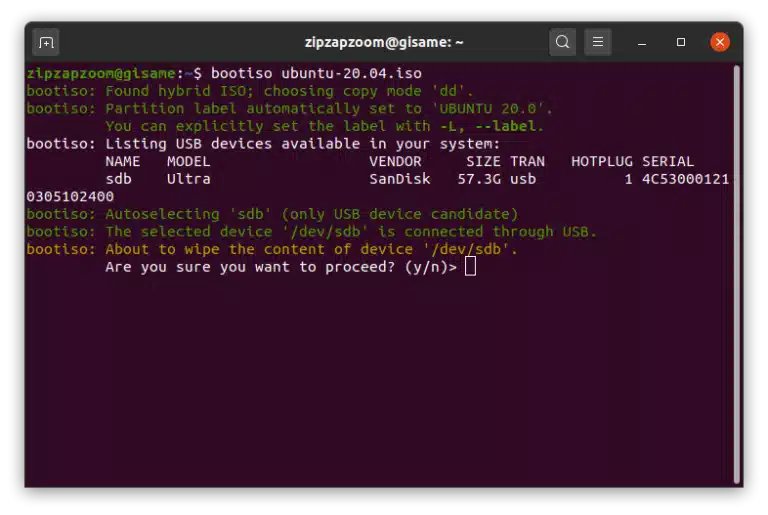768x515 pixels.
Task: Click the 57.3G size value
Action: tap(479, 179)
